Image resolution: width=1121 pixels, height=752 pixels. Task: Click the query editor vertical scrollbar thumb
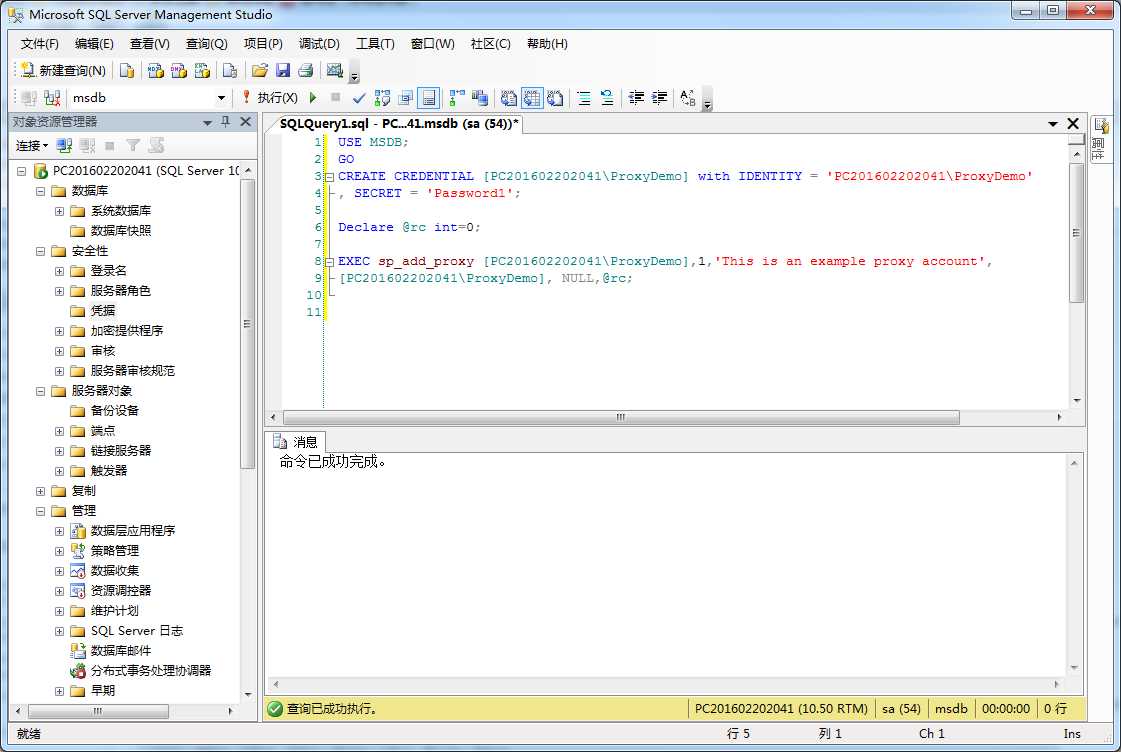(1077, 233)
